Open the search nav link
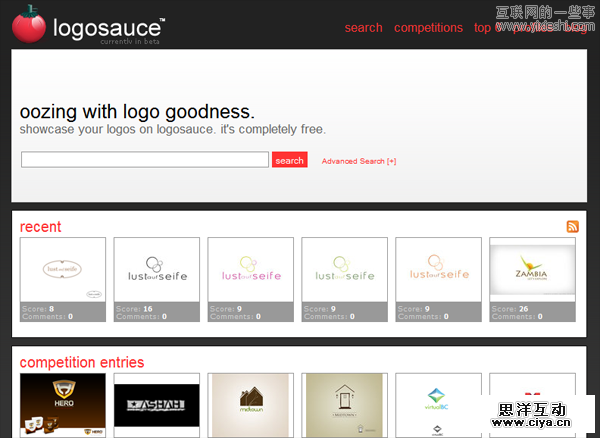This screenshot has width=600, height=438. [364, 28]
